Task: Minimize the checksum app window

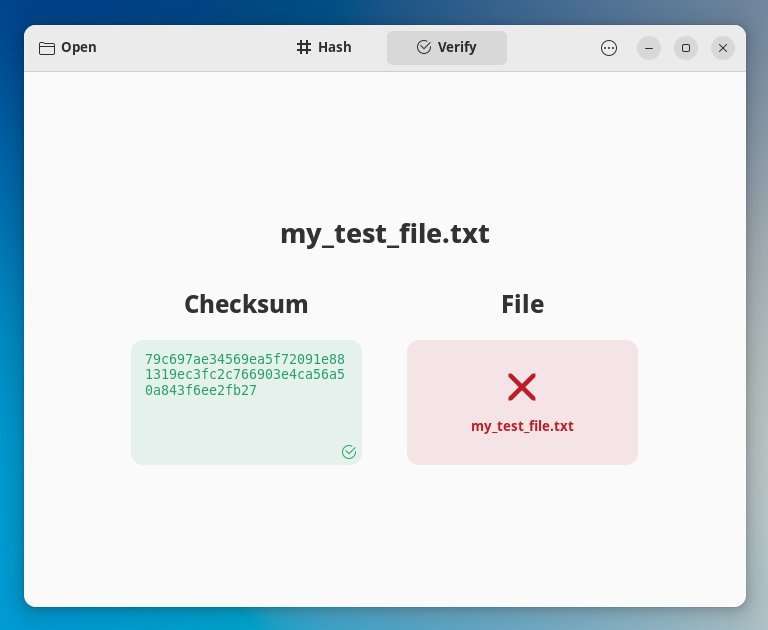Action: (x=649, y=48)
